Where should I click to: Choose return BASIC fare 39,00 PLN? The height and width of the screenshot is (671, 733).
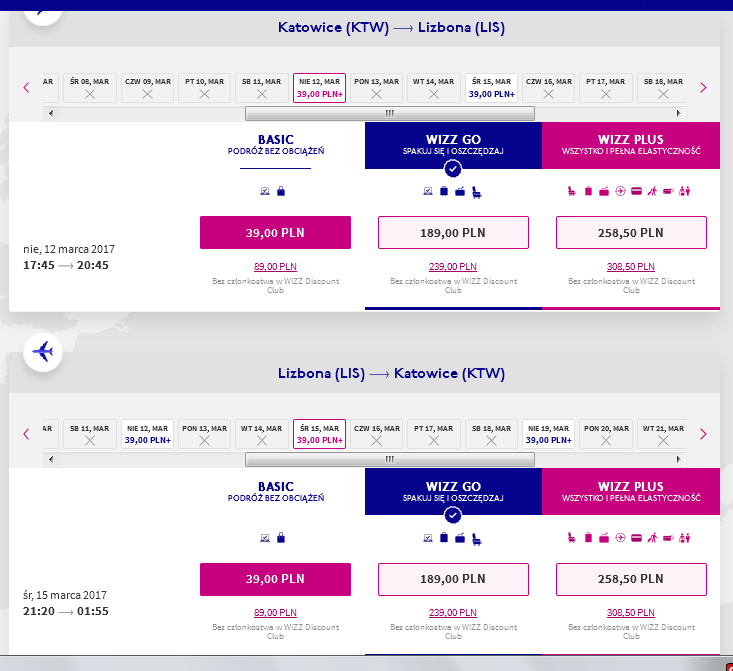click(x=275, y=579)
